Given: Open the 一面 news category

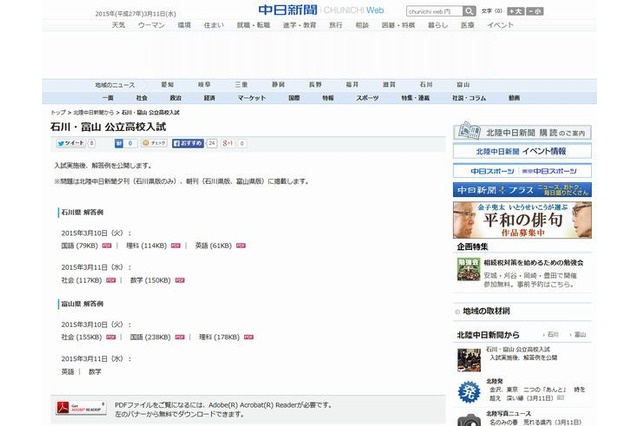Looking at the screenshot, I should tap(108, 98).
